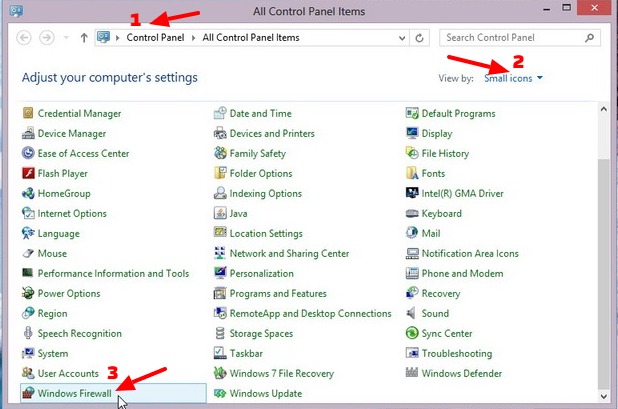The image size is (618, 409).
Task: Open the Power Options icon
Action: click(28, 293)
